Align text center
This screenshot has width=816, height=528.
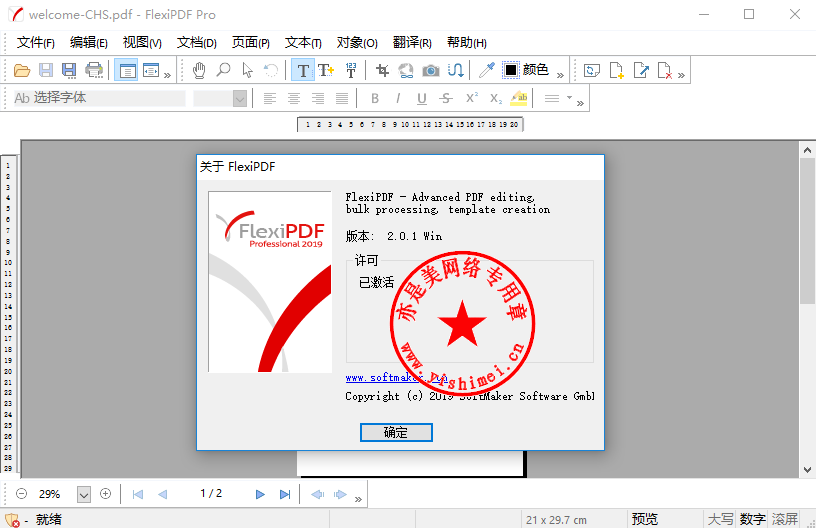pos(294,98)
